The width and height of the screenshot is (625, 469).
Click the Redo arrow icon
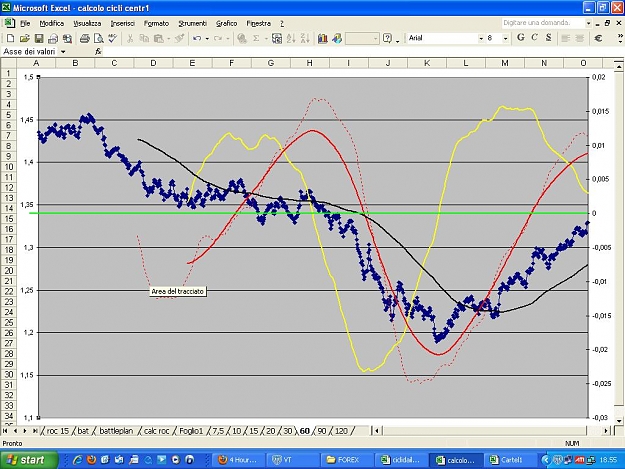pyautogui.click(x=218, y=38)
